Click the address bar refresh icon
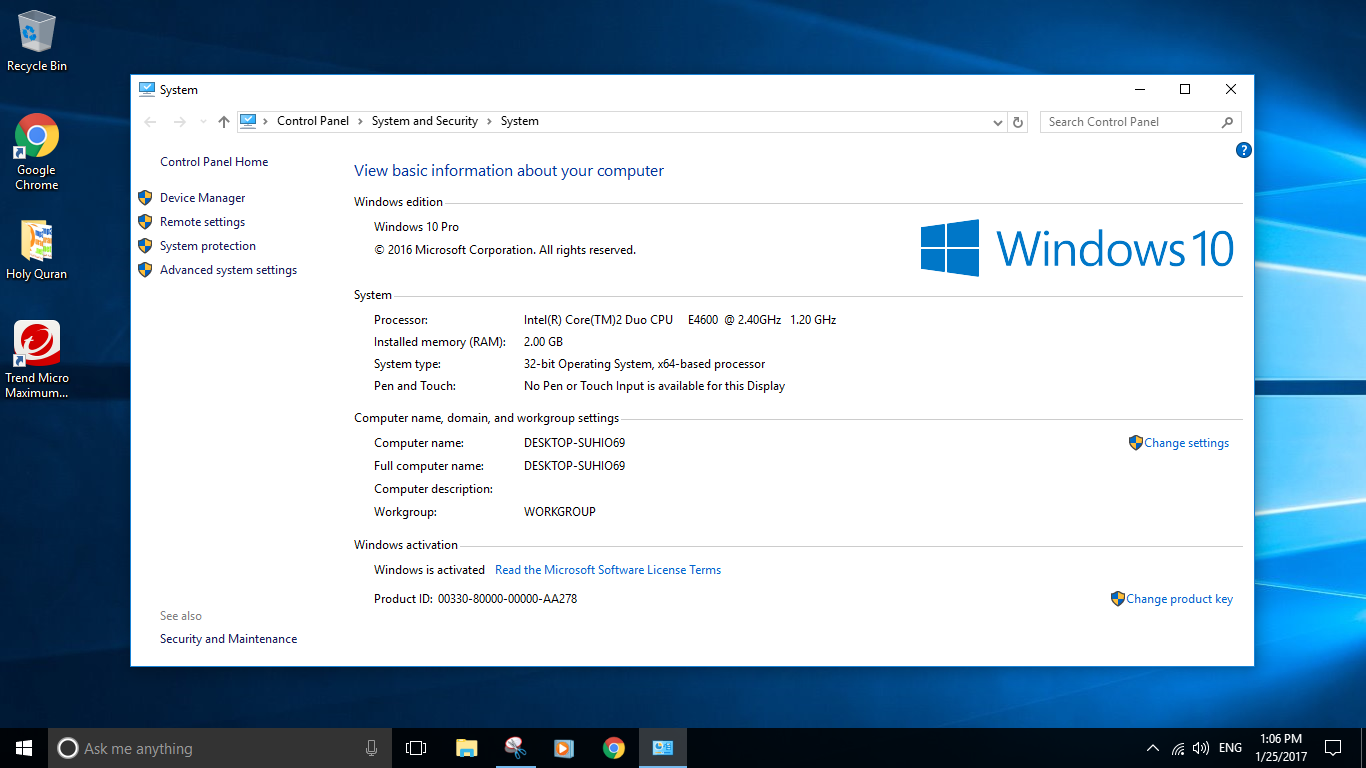 (x=1018, y=122)
